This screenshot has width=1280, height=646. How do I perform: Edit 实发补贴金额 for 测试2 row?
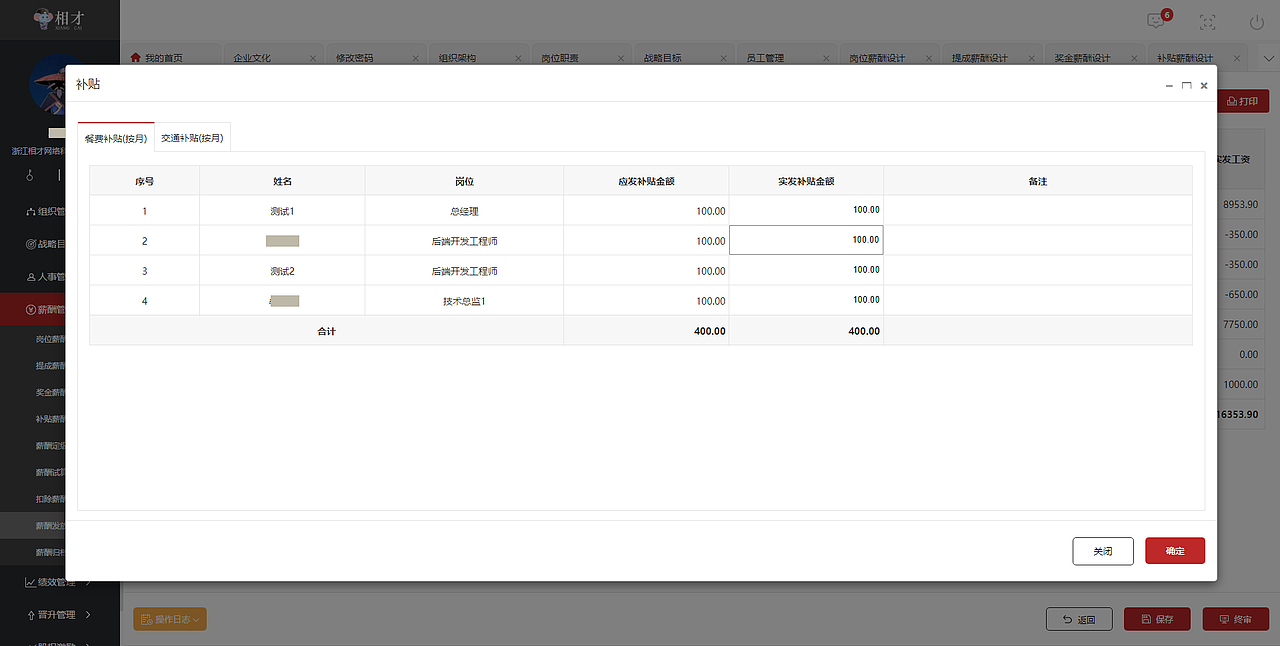click(806, 270)
